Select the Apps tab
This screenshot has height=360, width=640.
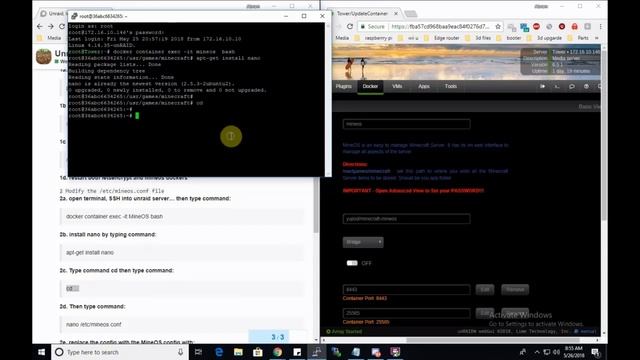(424, 86)
